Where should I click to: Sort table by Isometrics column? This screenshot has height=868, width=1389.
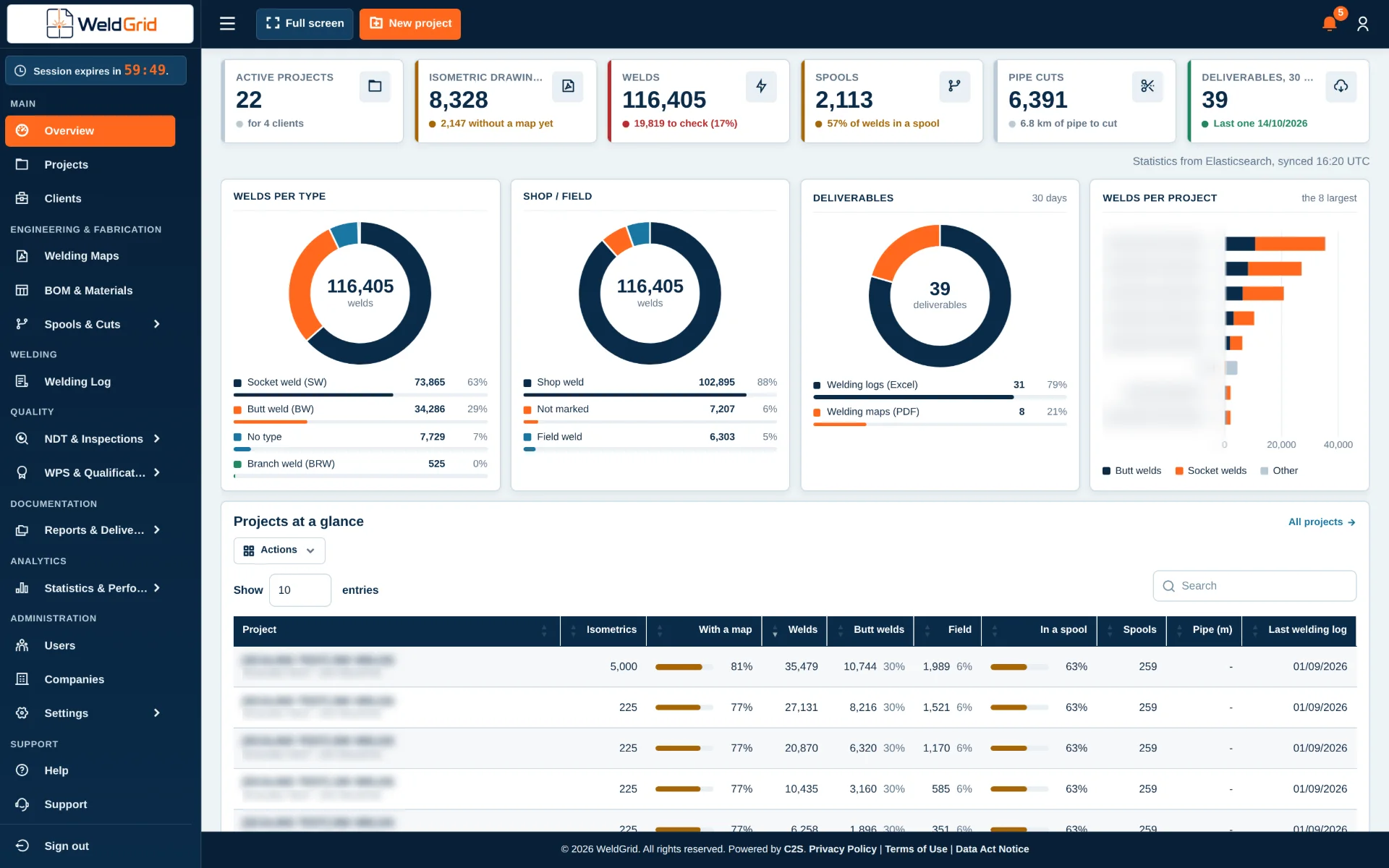point(603,630)
